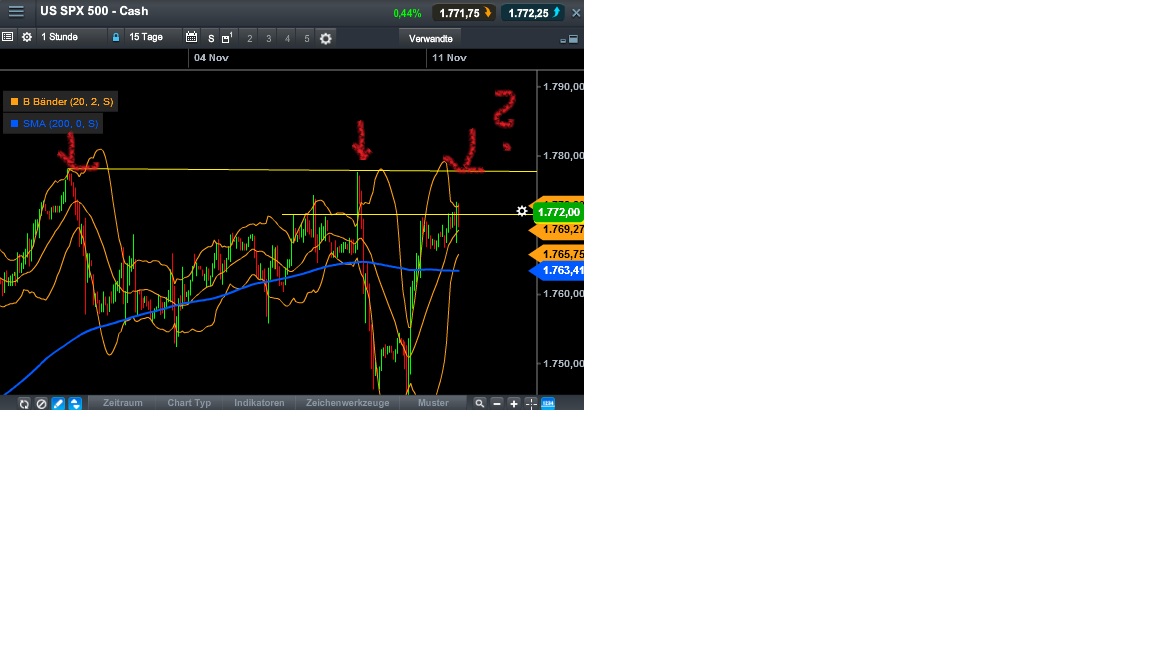Open the calendar date picker icon
Viewport: 1152px width, 648px height.
pos(191,37)
